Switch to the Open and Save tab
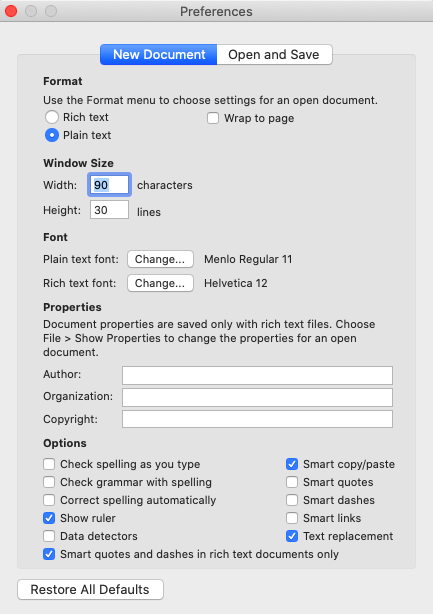This screenshot has height=614, width=433. tap(274, 54)
